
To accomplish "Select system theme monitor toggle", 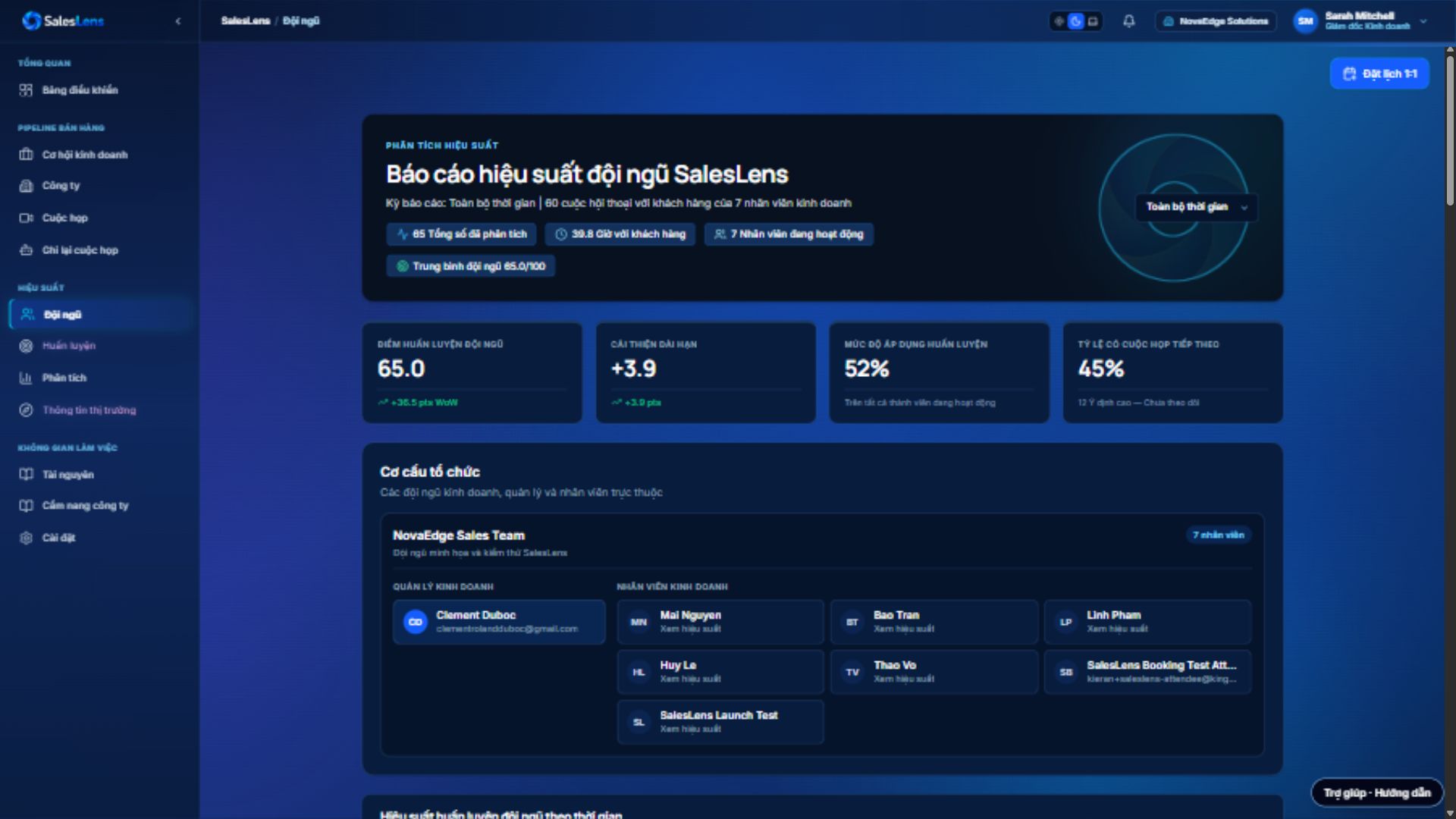I will click(1093, 21).
